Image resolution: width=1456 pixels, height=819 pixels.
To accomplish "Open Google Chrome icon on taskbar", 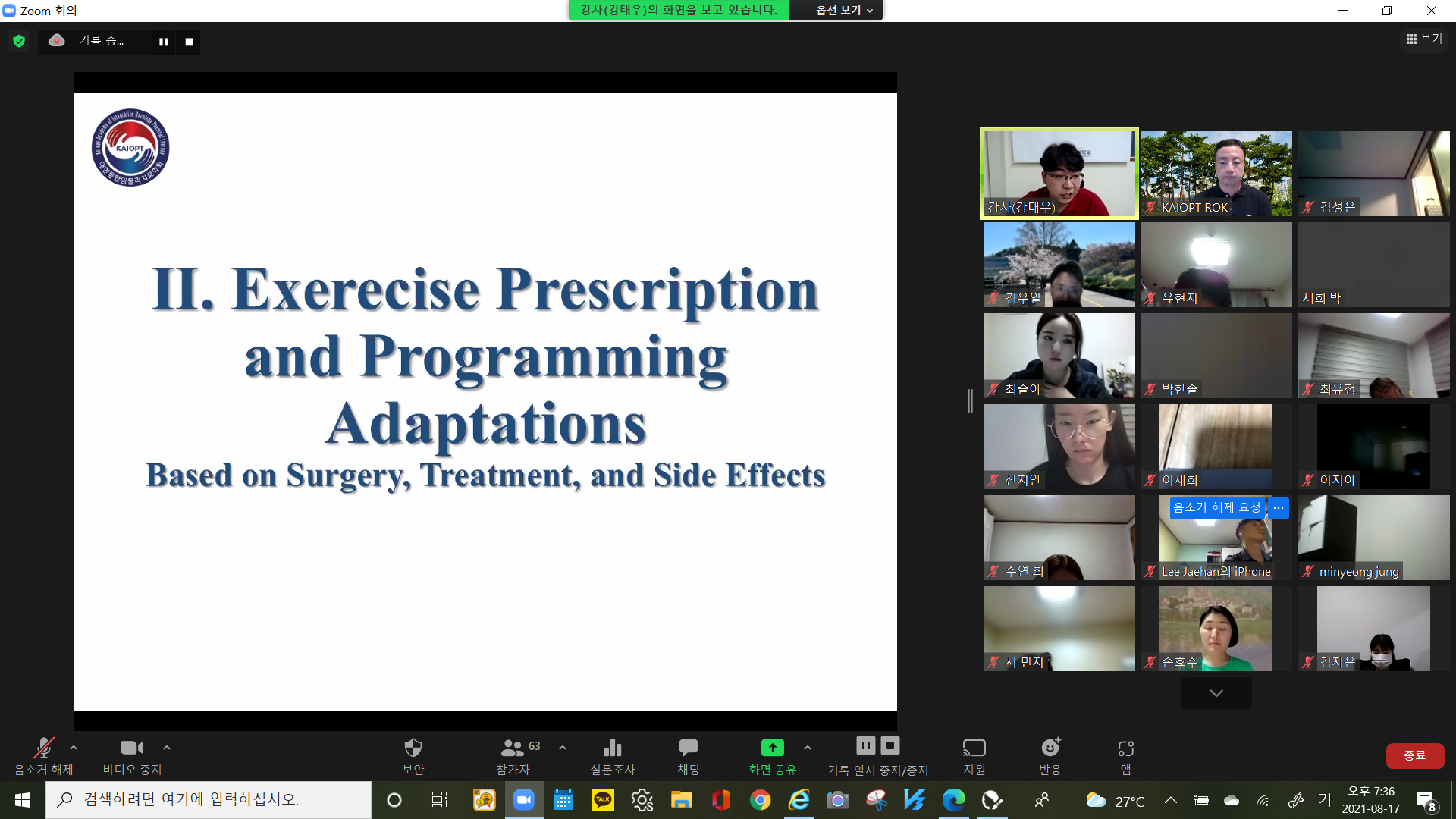I will (x=761, y=800).
